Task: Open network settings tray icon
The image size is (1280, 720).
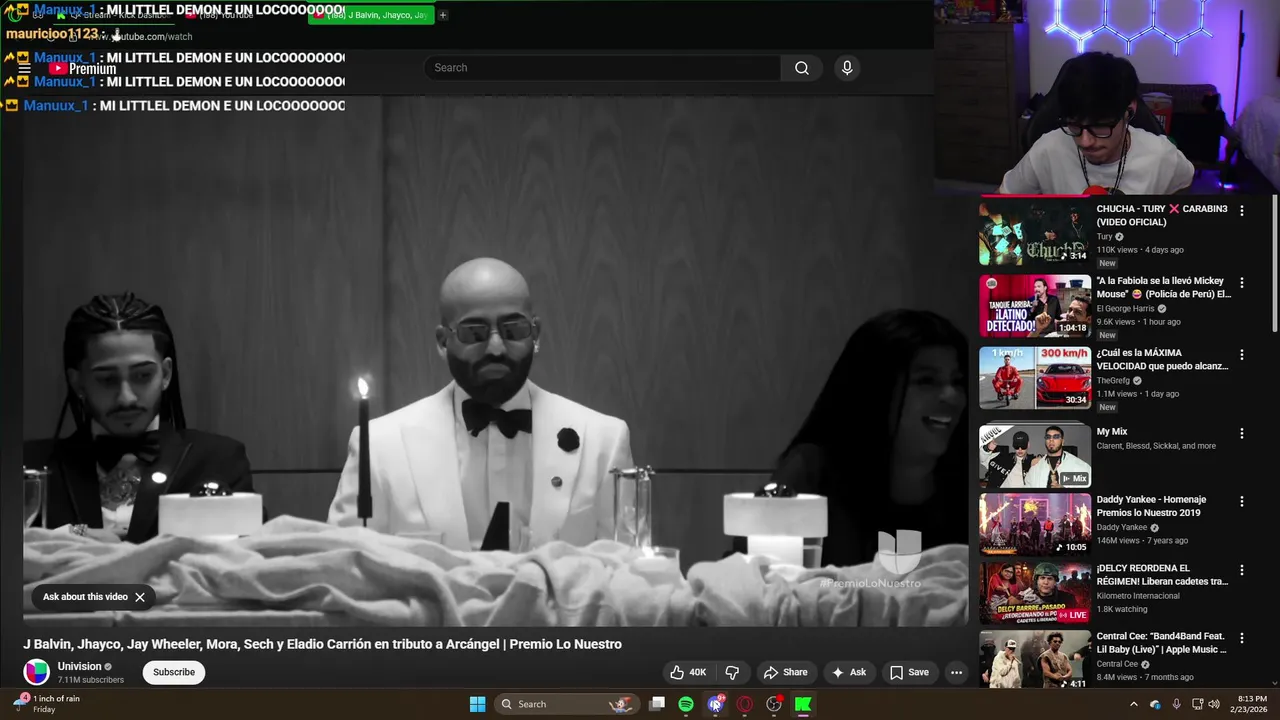Action: click(x=1198, y=704)
